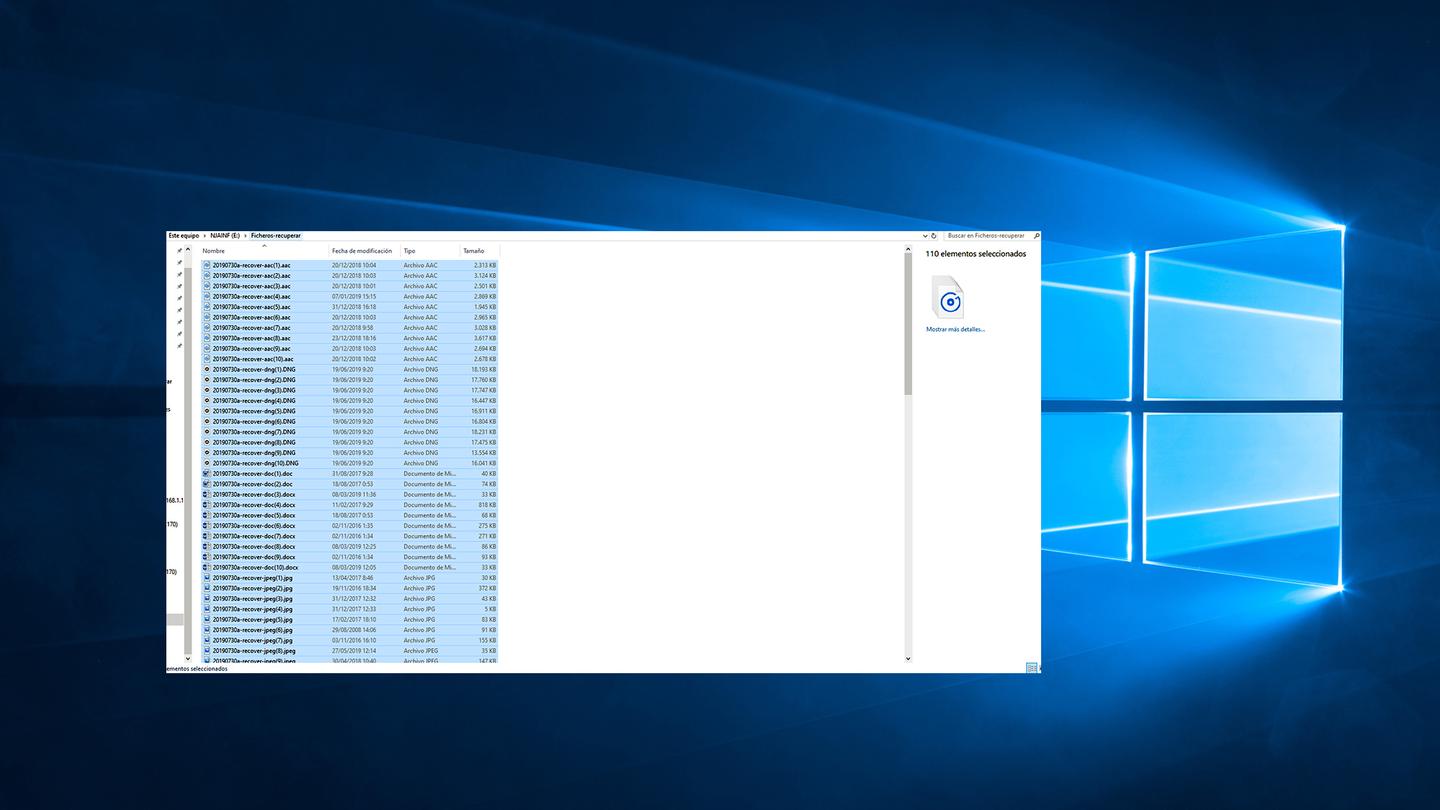Click the details view icon in the status bar
The width and height of the screenshot is (1440, 810).
point(1031,668)
